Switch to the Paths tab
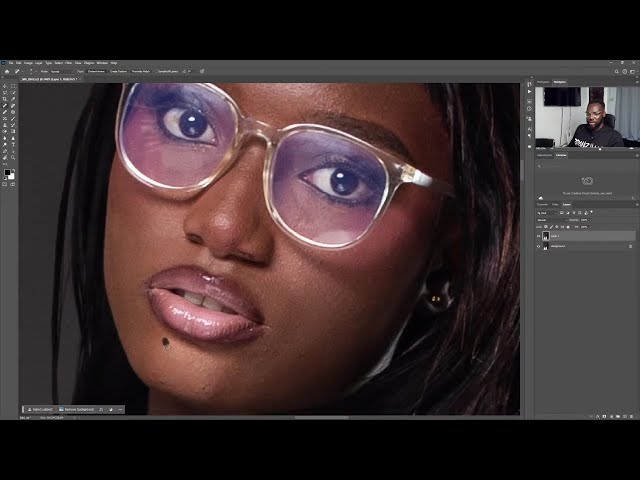The height and width of the screenshot is (480, 640). [x=555, y=204]
